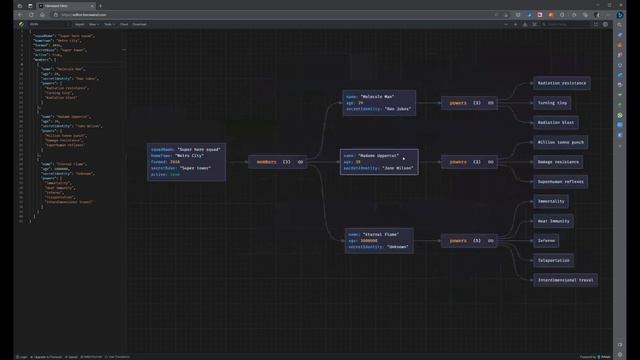
Task: Select the Molecule Man object node
Action: pos(379,103)
